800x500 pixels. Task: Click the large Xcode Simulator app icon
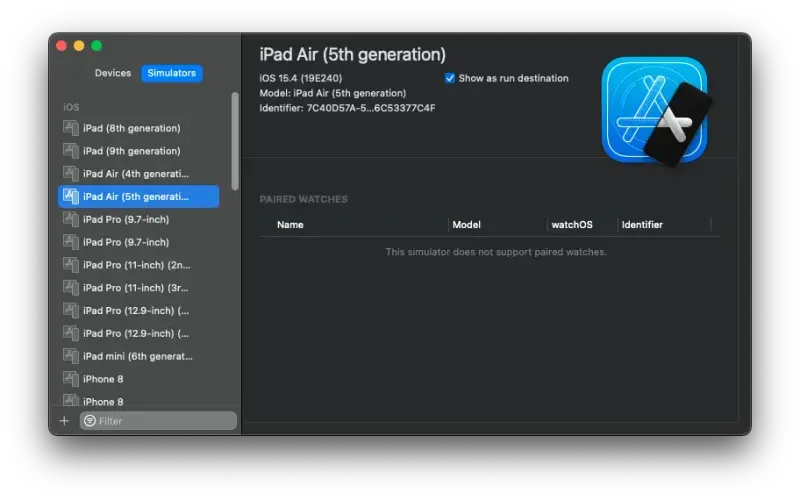point(657,112)
